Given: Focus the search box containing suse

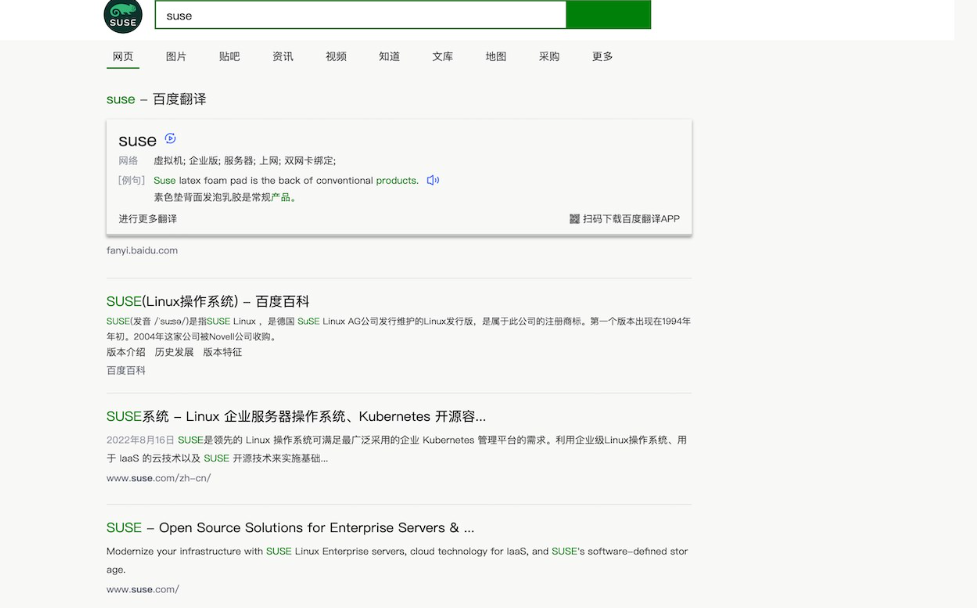Looking at the screenshot, I should tap(360, 15).
